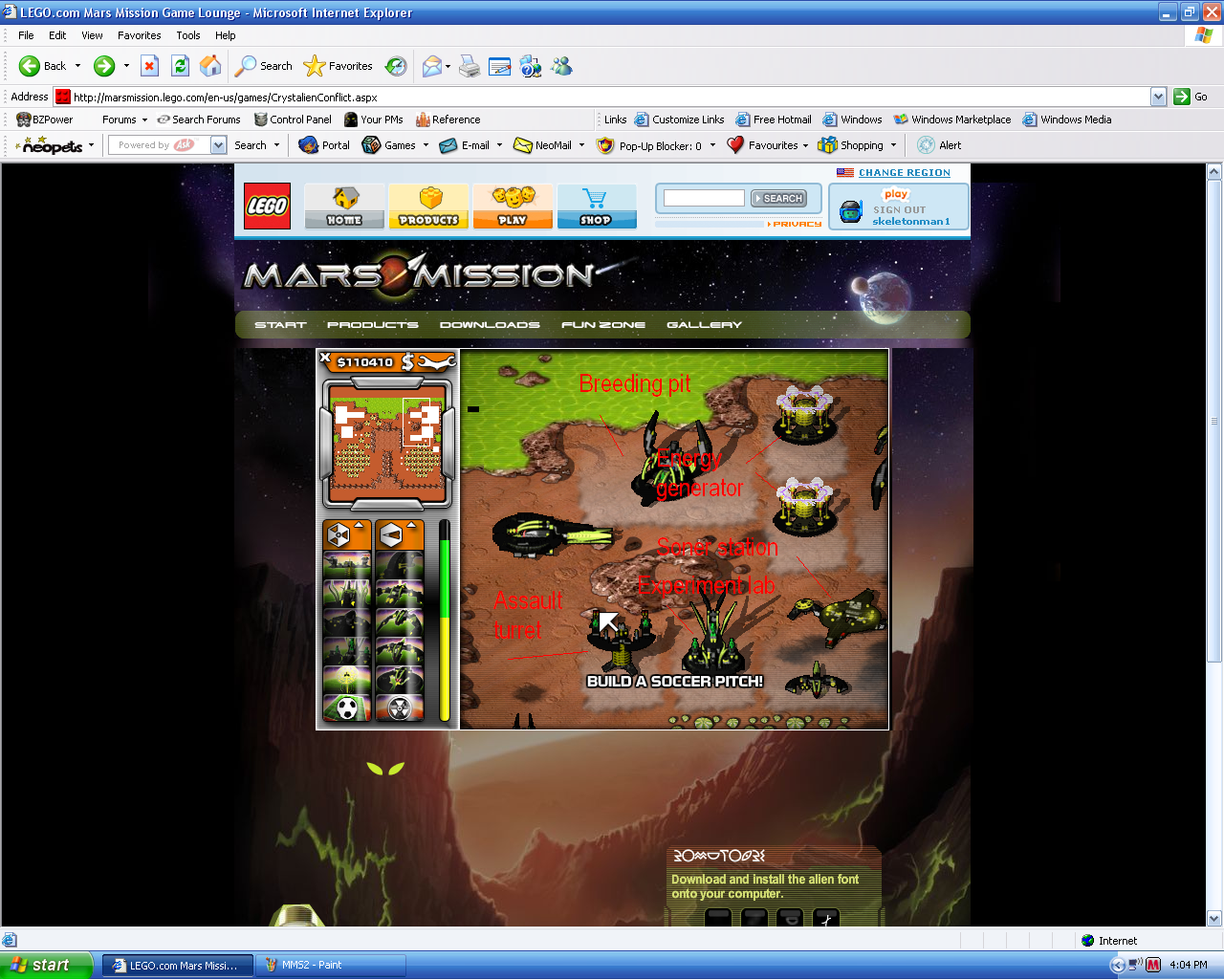1224x980 pixels.
Task: Click the LEGO site search input field
Action: pyautogui.click(x=704, y=198)
